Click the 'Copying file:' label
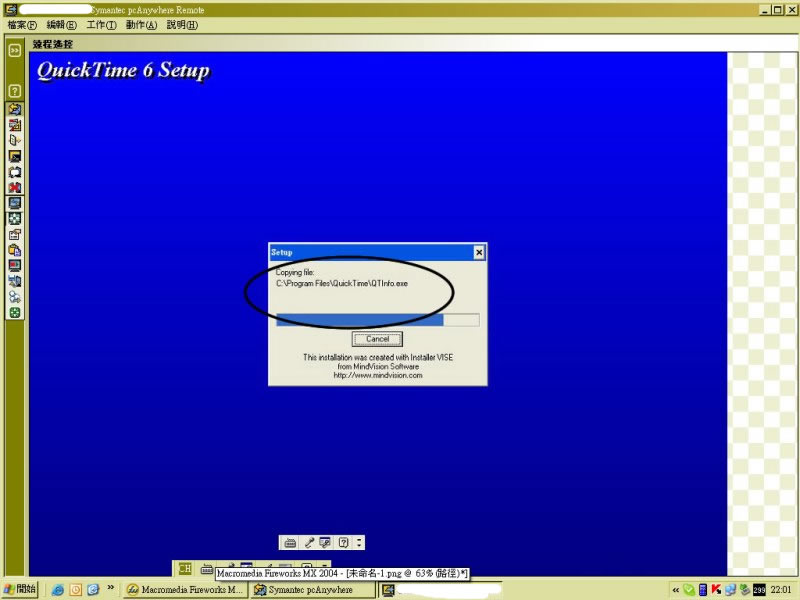Image resolution: width=800 pixels, height=600 pixels. [x=295, y=272]
